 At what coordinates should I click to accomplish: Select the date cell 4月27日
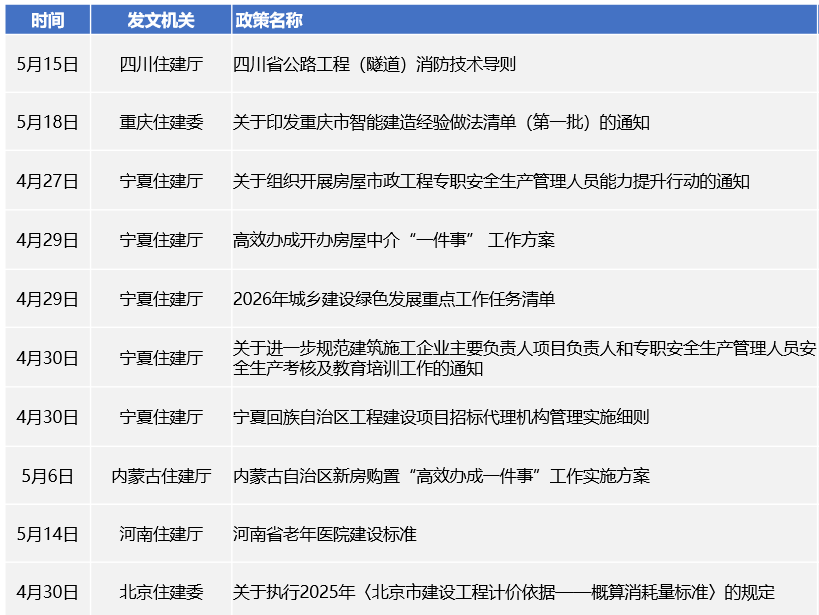pos(48,181)
